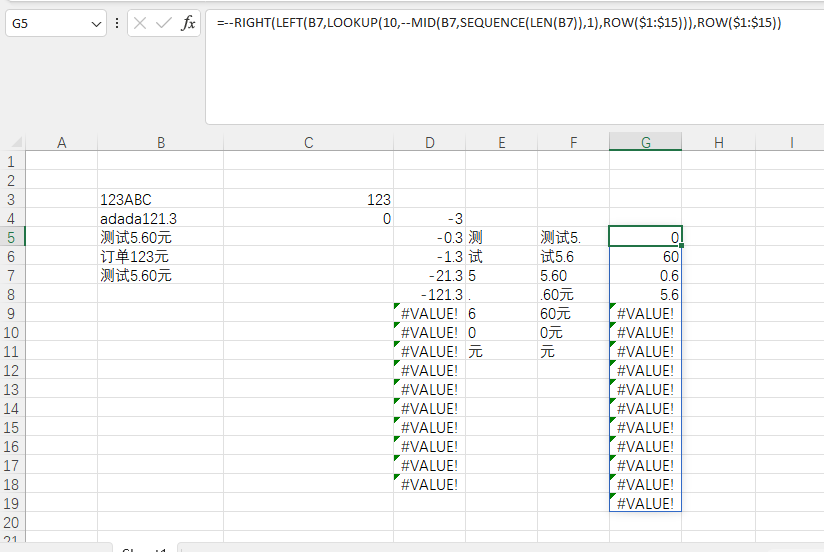Select cell containing 订单123元
Viewport: 824px width, 552px height.
[161, 257]
